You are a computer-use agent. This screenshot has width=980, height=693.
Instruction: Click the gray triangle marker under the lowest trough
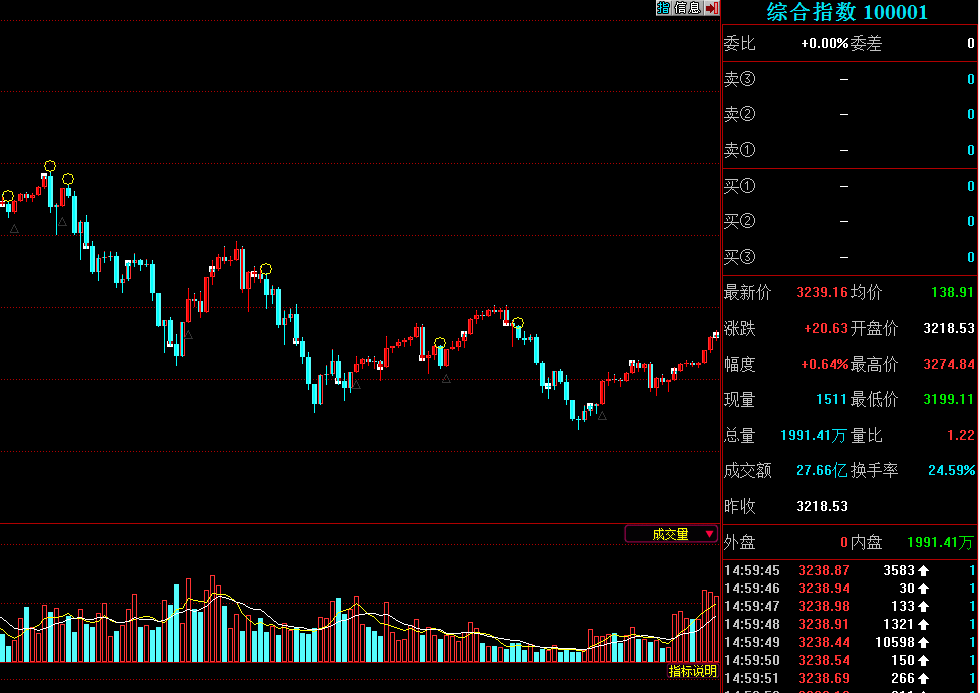602,415
